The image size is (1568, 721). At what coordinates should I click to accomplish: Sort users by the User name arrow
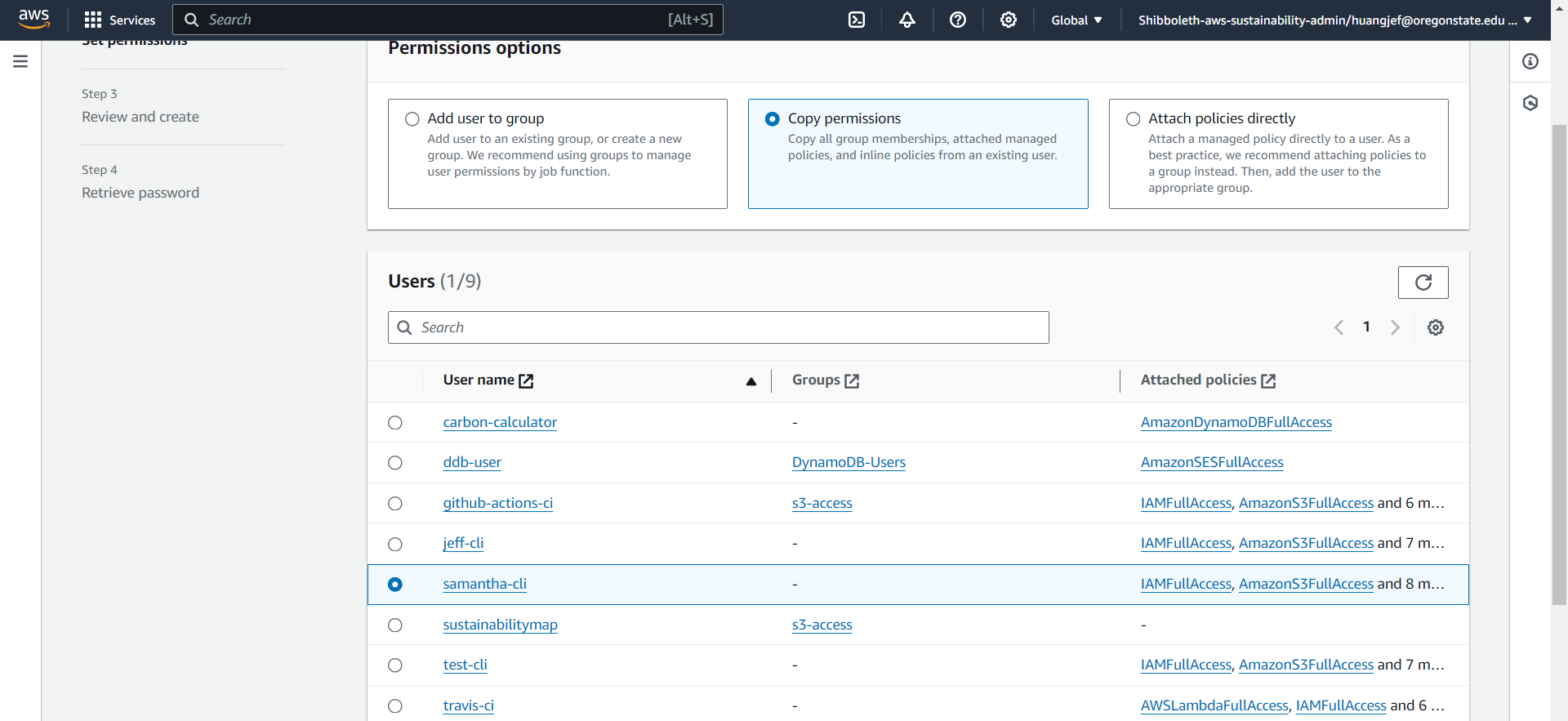pos(751,381)
